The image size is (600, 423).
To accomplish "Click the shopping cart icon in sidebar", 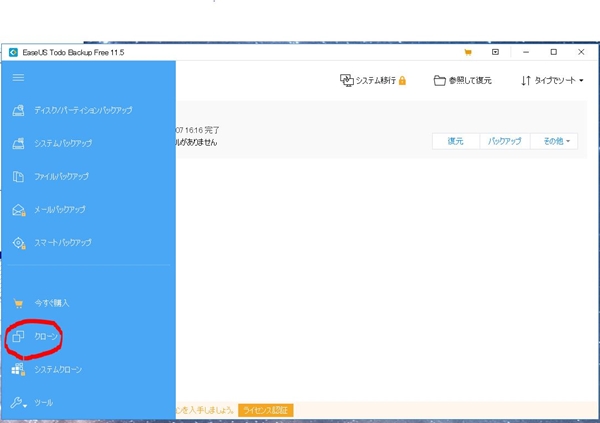I will click(18, 303).
